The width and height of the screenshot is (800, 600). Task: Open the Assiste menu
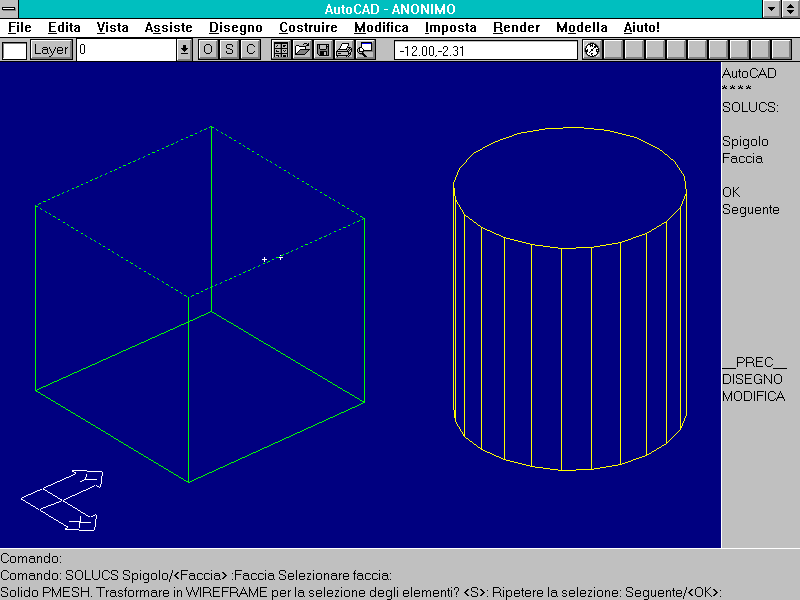coord(168,28)
